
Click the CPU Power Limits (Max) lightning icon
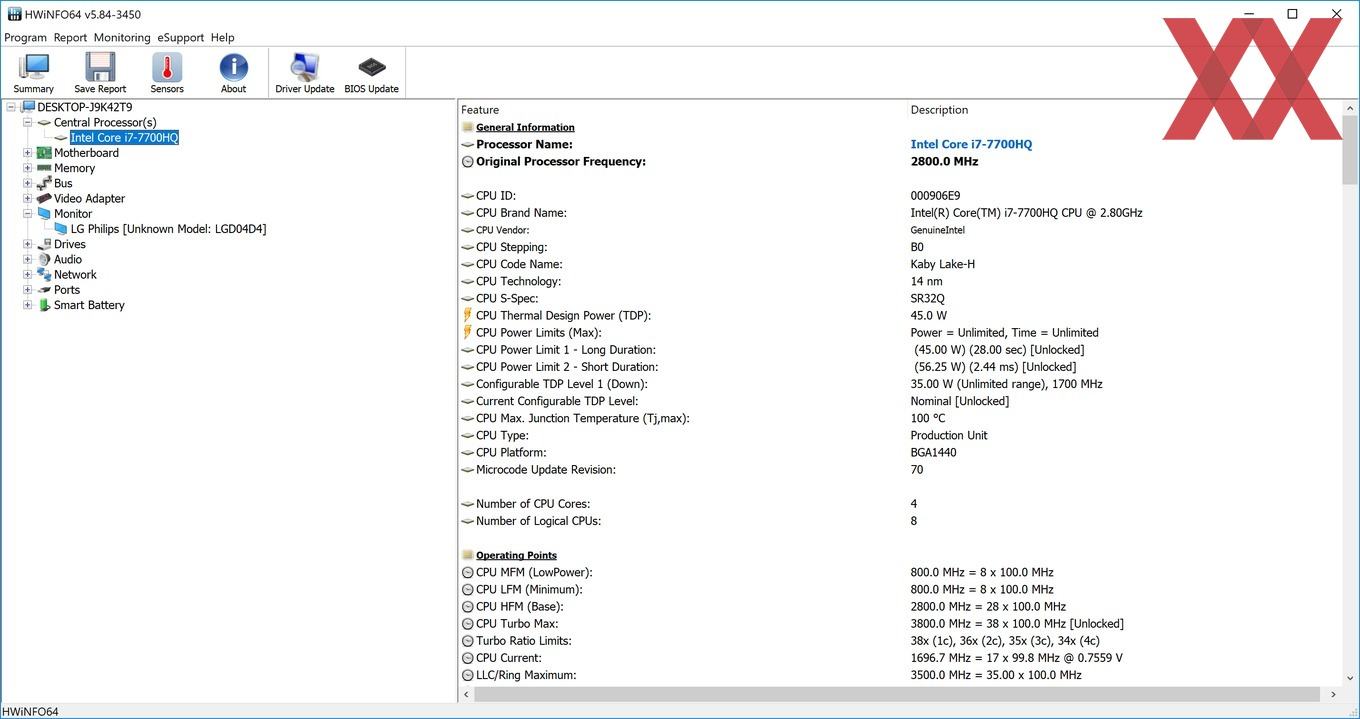467,332
